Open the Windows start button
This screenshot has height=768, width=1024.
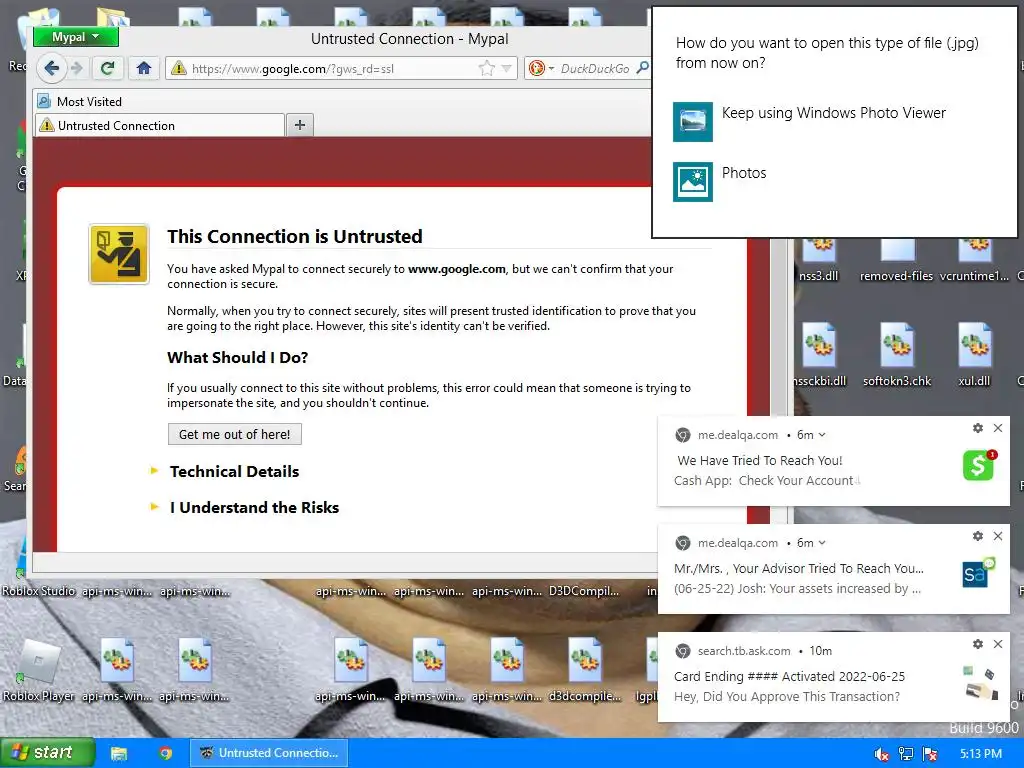tap(47, 753)
